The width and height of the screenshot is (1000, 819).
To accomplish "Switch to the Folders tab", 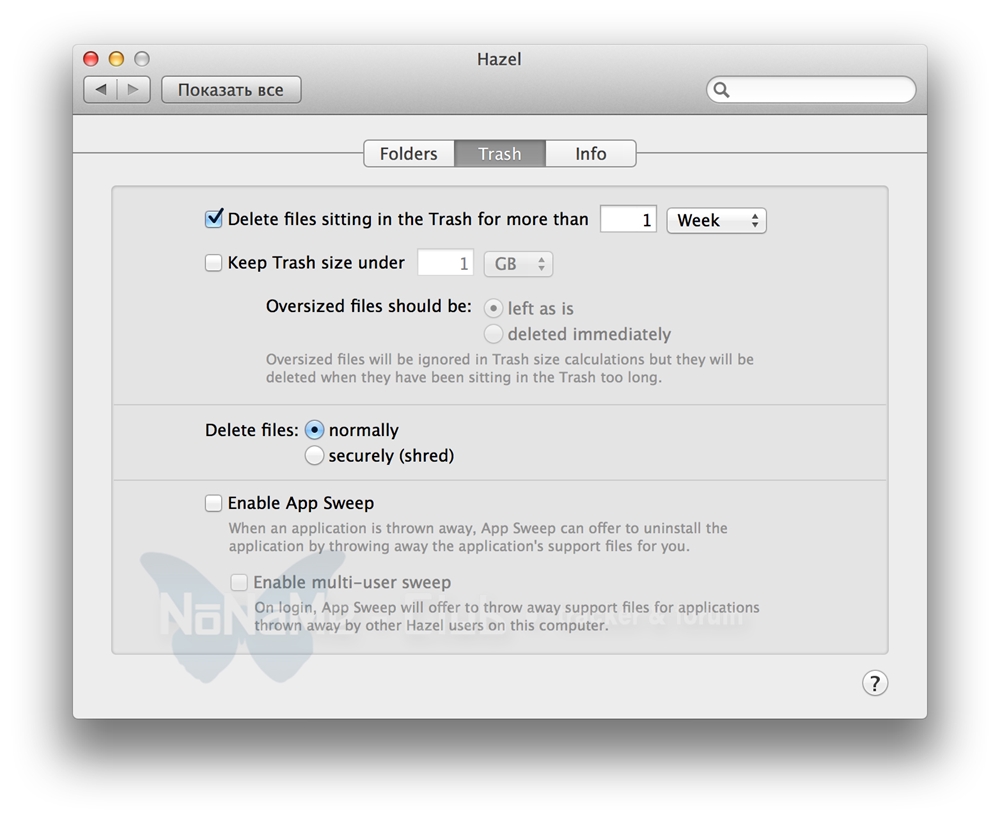I will [x=409, y=154].
